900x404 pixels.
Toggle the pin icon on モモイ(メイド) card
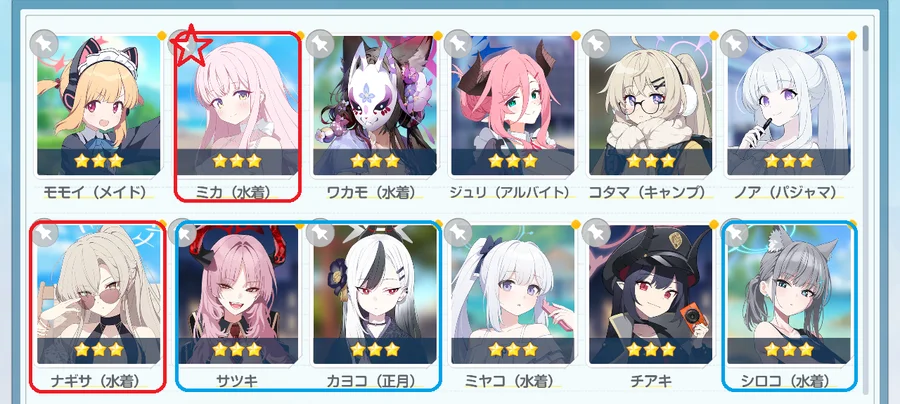click(45, 44)
